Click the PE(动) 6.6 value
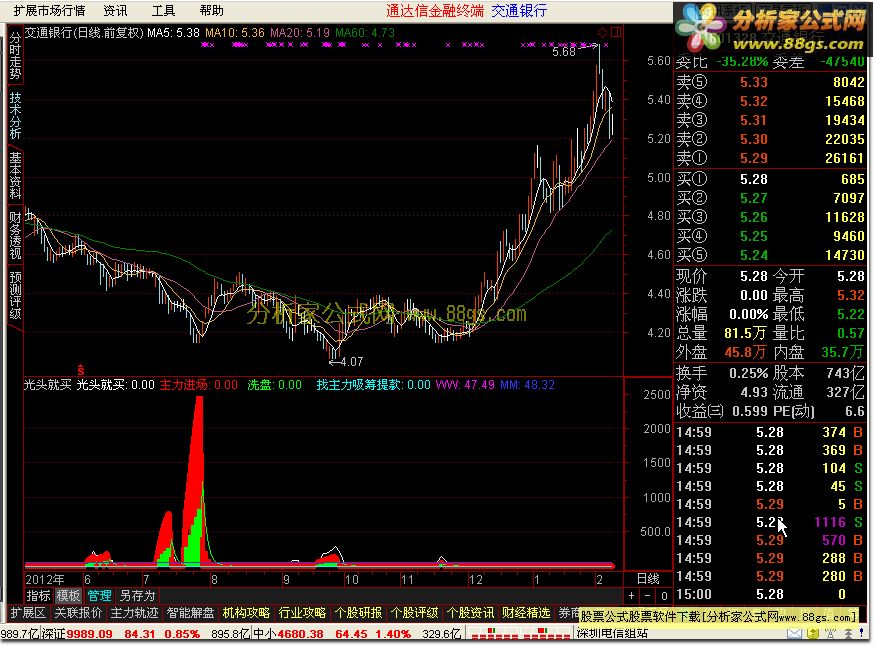Image resolution: width=875 pixels, height=646 pixels. [854, 411]
